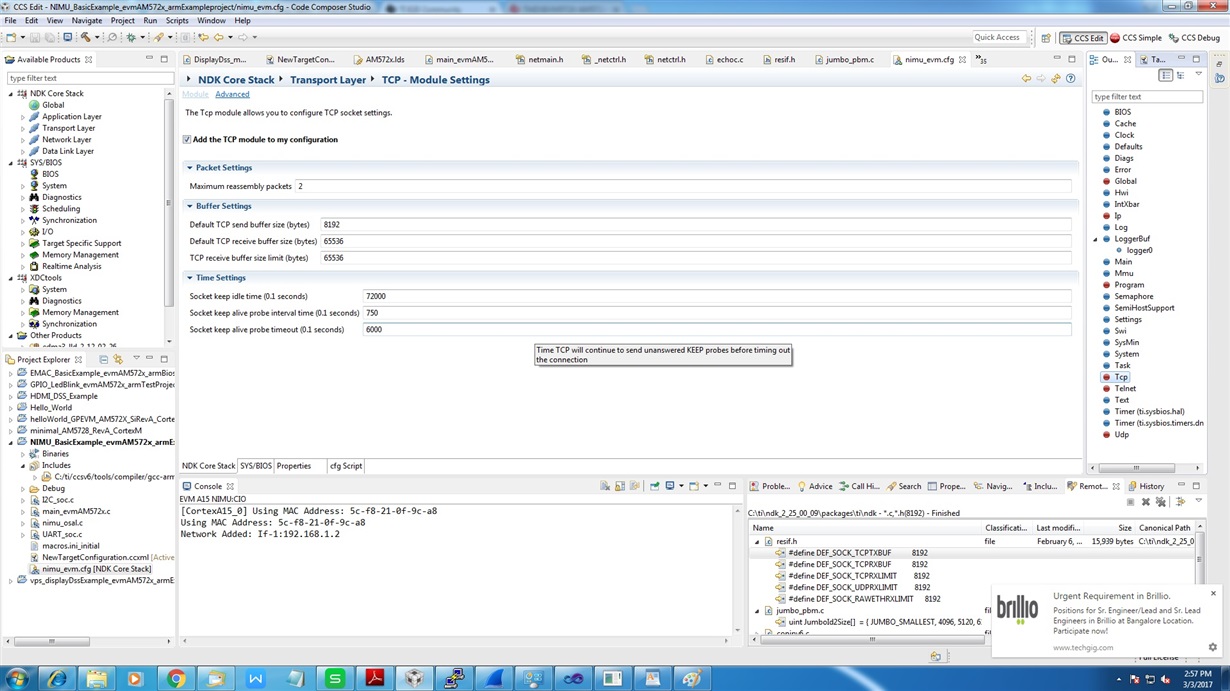Screen dimensions: 1230x691
Task: Open Internet Explorer from the taskbar
Action: [x=57, y=678]
